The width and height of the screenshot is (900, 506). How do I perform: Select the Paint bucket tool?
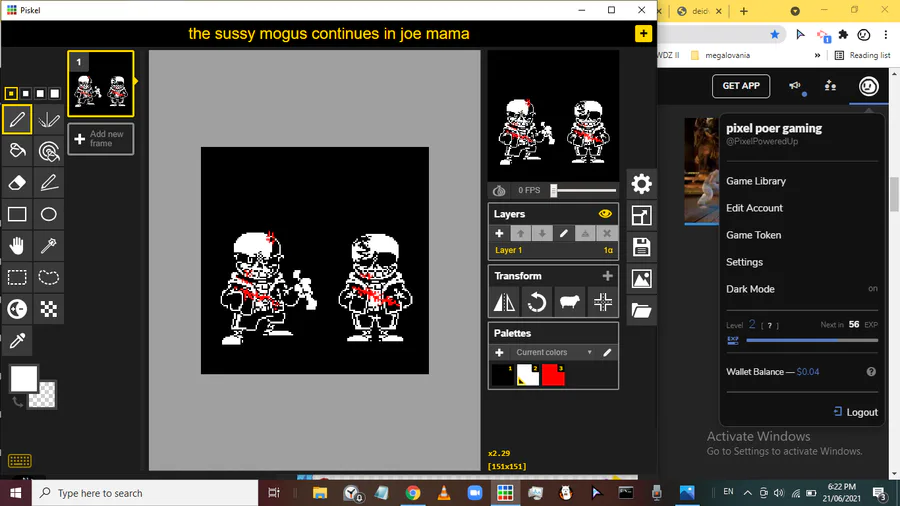17,151
